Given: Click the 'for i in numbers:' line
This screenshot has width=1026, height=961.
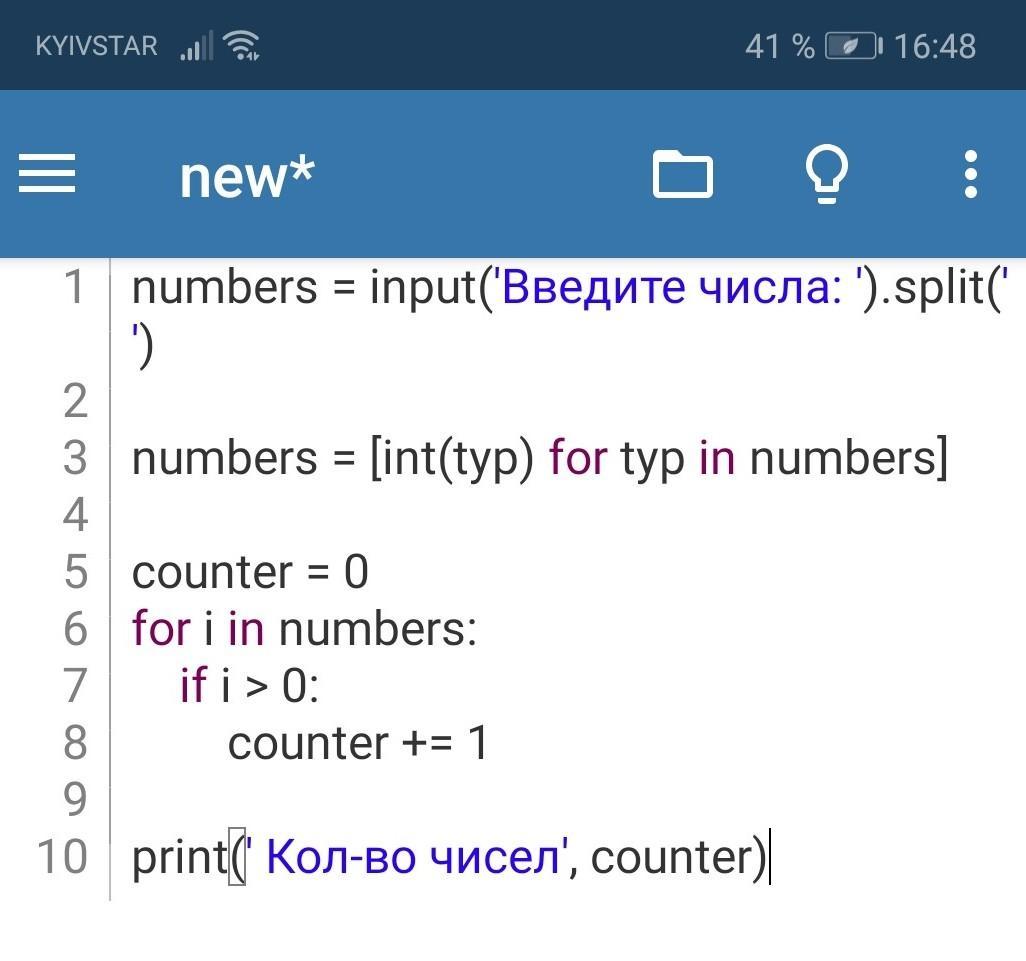Looking at the screenshot, I should click(x=304, y=629).
